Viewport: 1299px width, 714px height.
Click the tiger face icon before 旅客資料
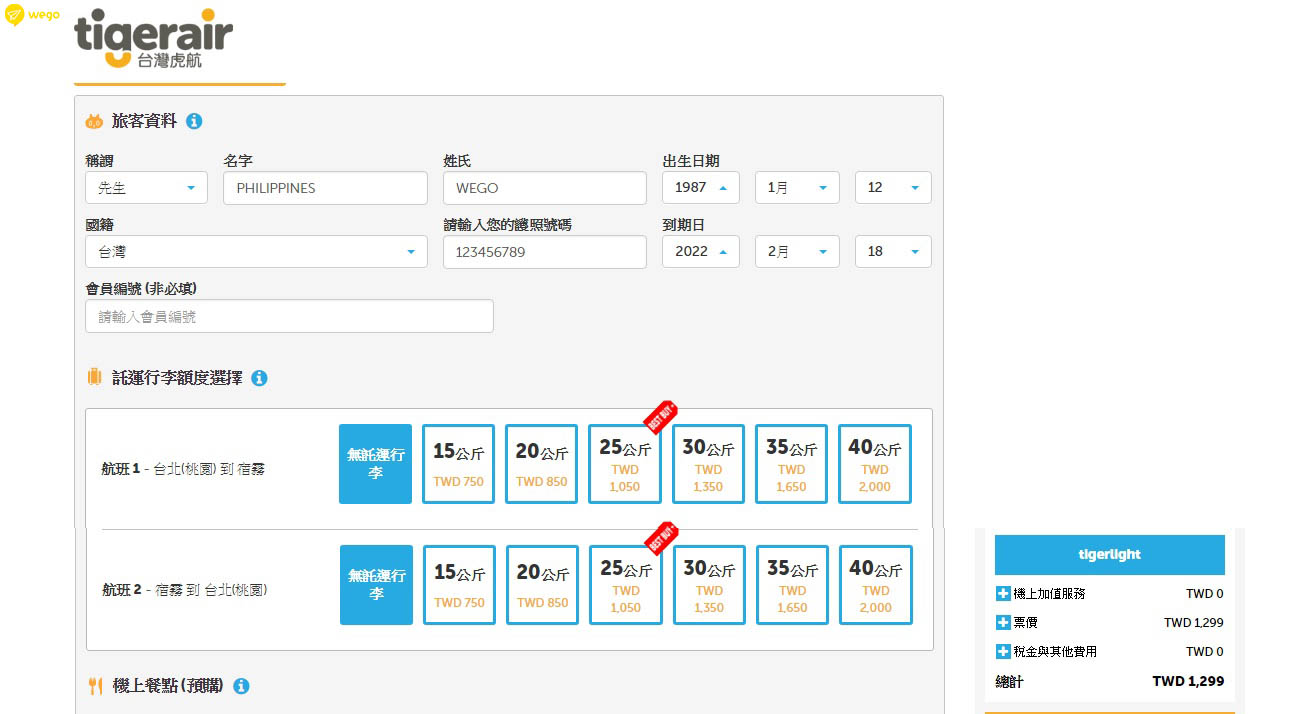[94, 121]
